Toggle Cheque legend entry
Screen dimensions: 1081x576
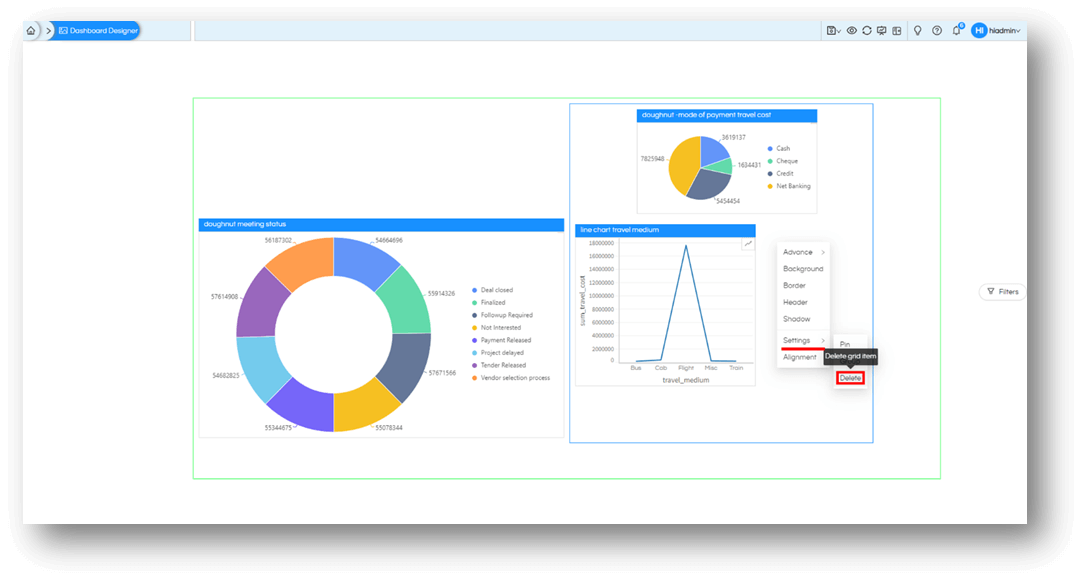(x=782, y=161)
